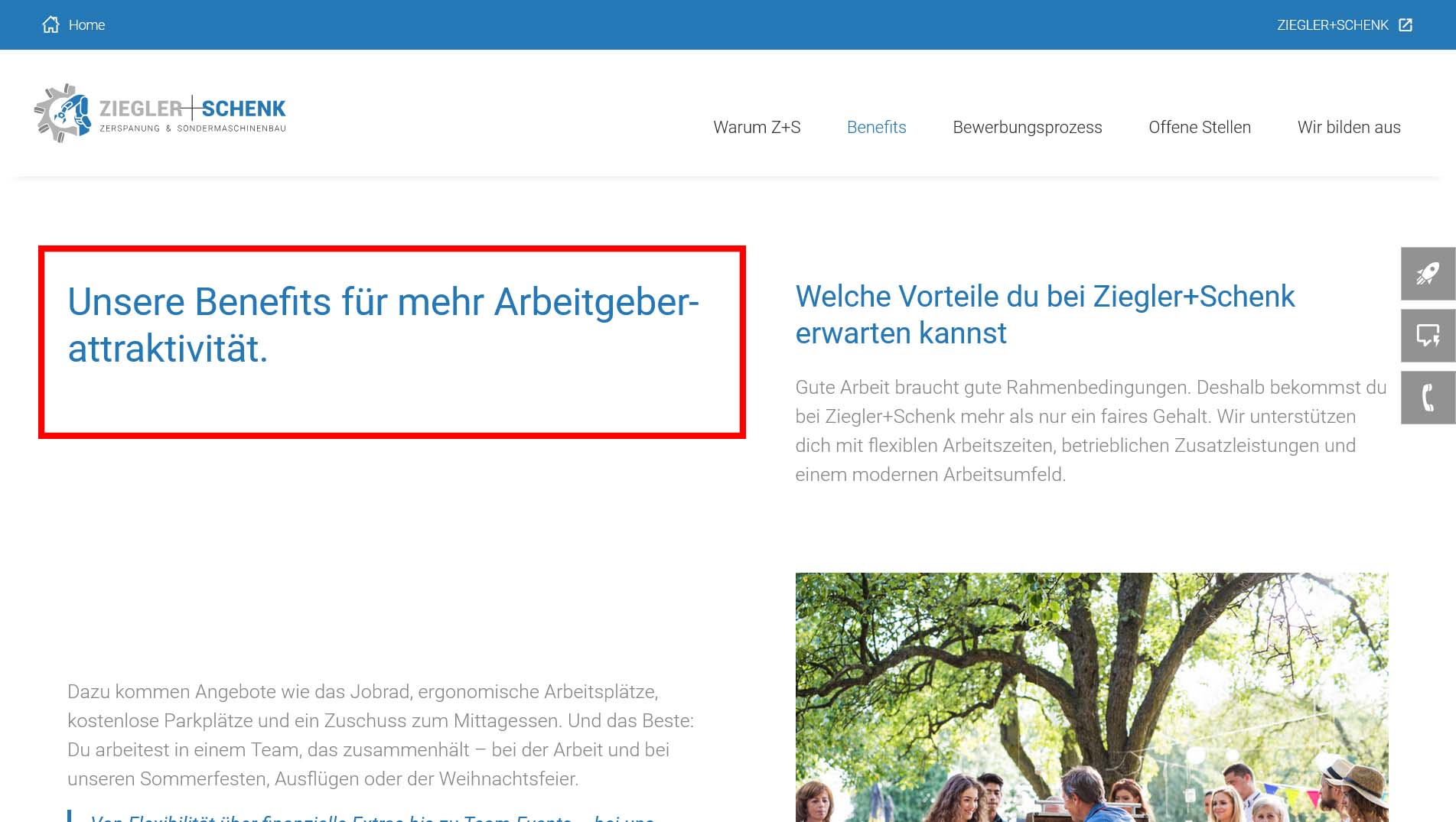Go to Bewerbungsprozess in the navigation

[x=1027, y=127]
